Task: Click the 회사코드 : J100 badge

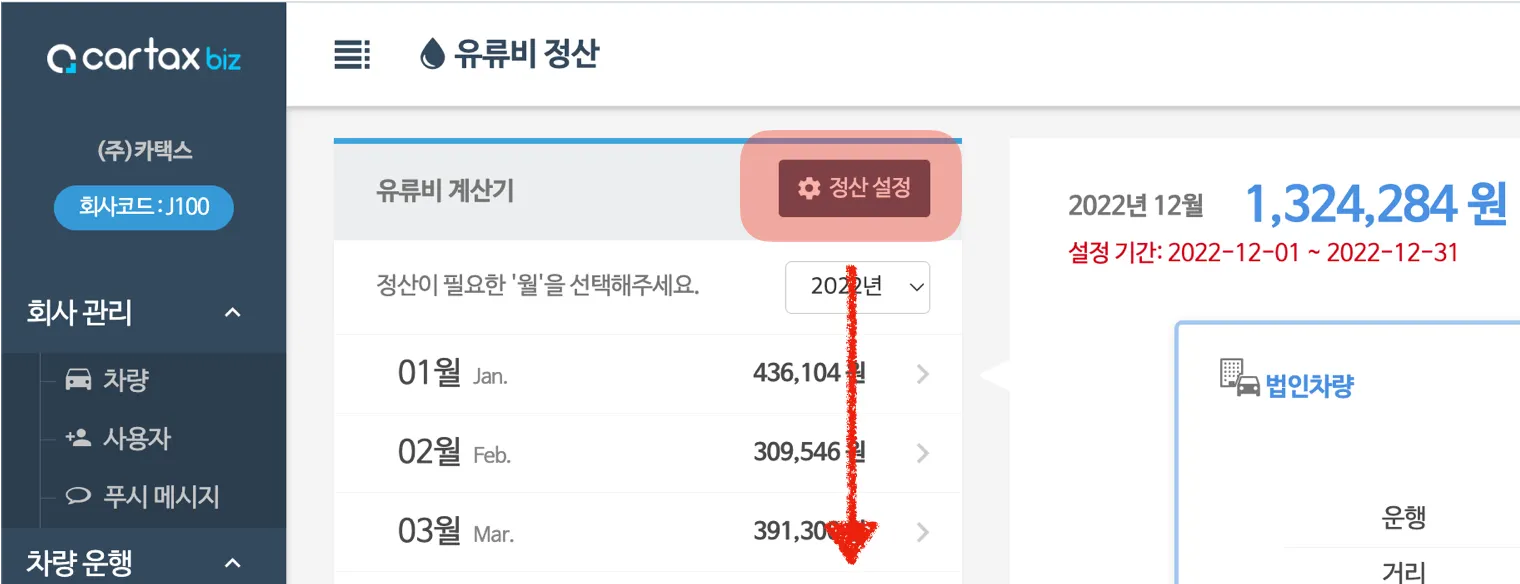Action: click(x=144, y=208)
